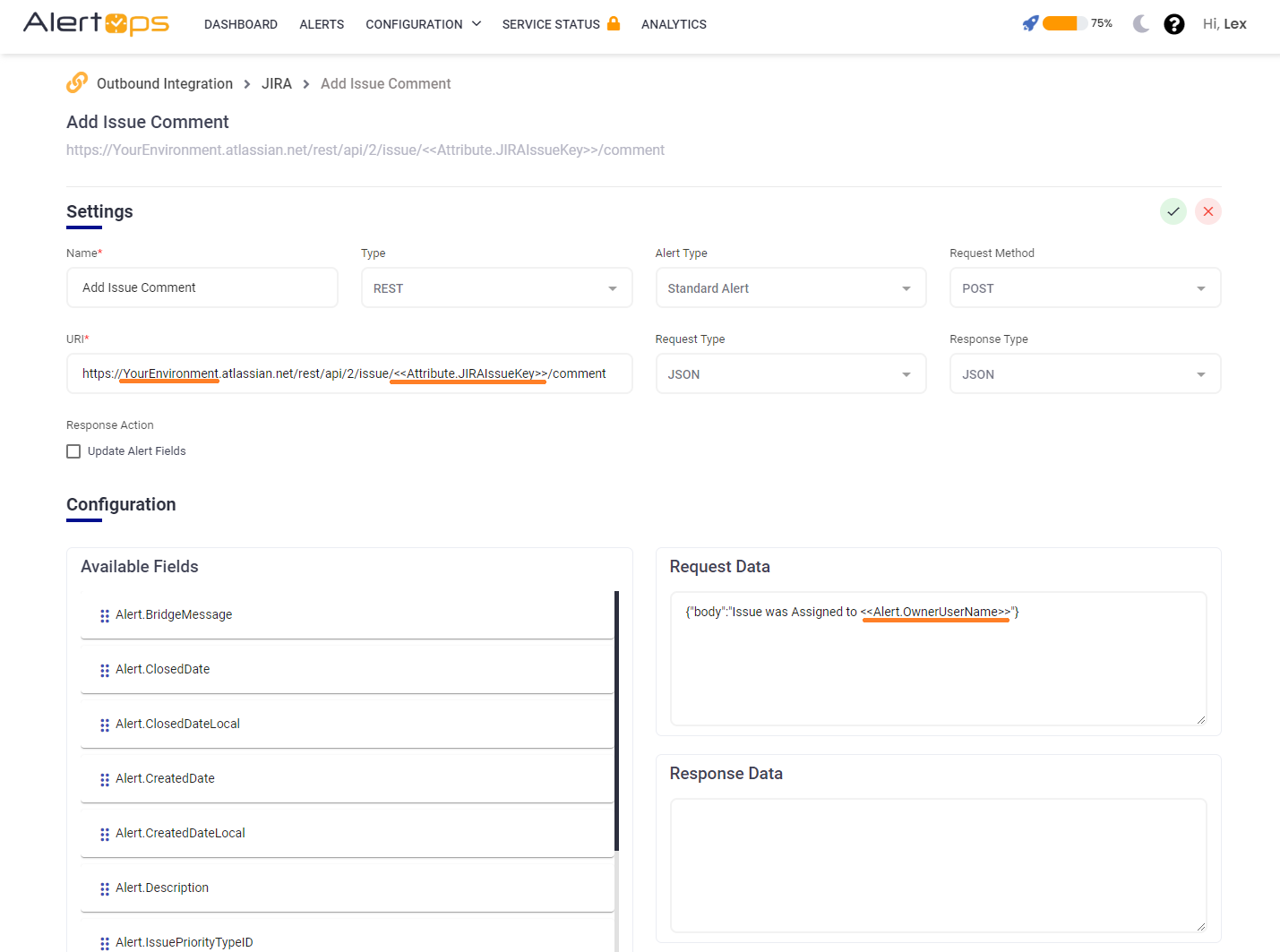Open the help question mark icon
The image size is (1280, 952).
point(1173,24)
